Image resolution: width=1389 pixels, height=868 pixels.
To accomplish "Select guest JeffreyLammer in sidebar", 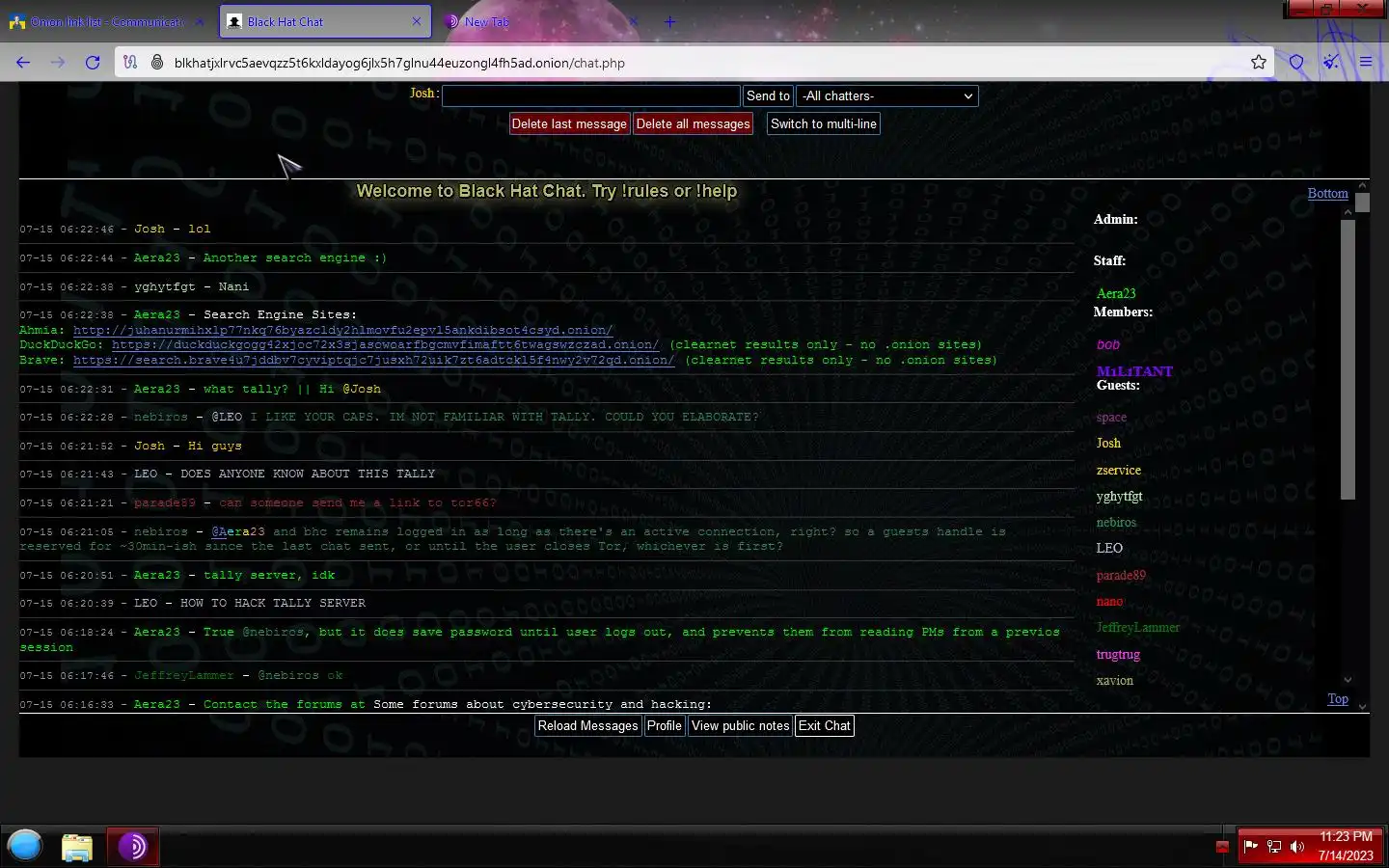I will [1138, 627].
